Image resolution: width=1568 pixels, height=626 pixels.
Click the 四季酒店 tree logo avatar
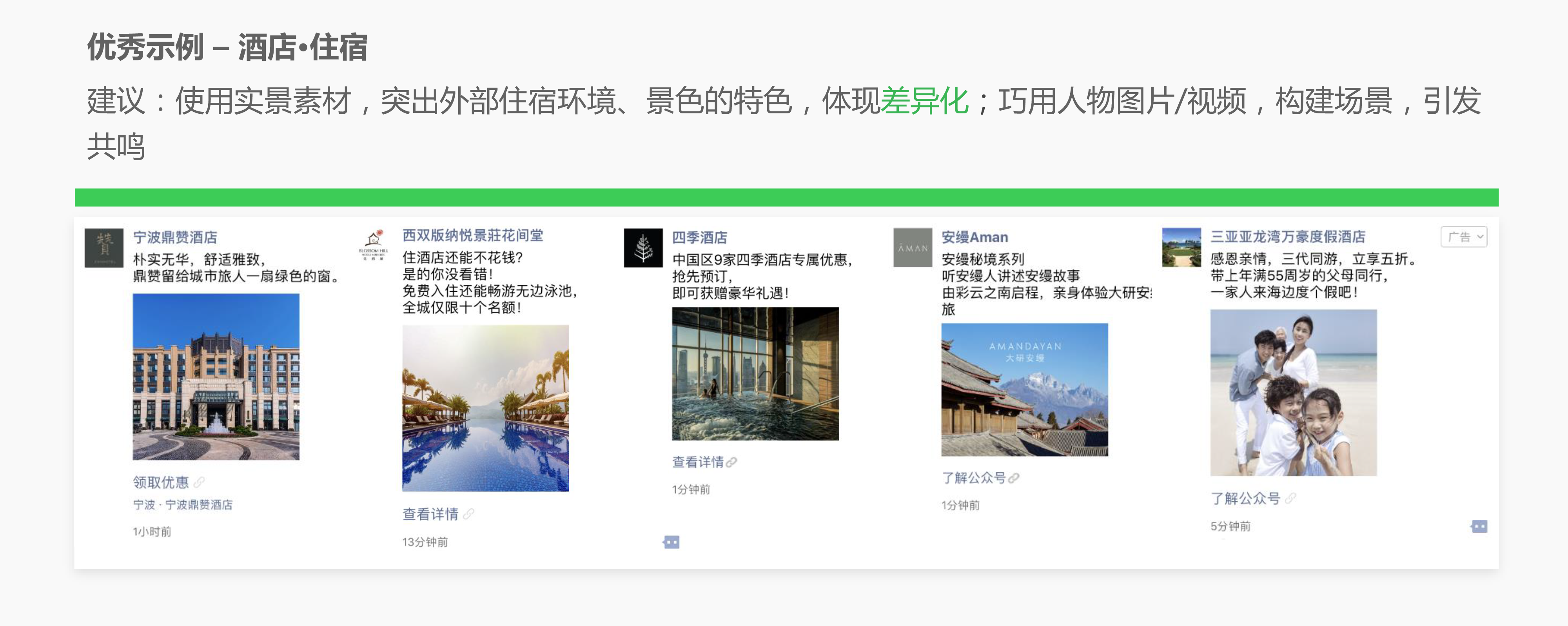[x=643, y=248]
